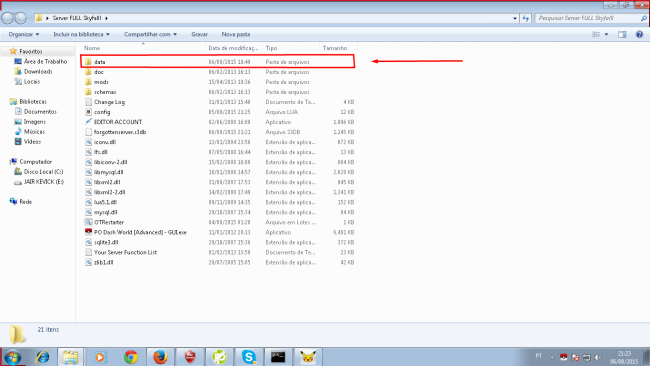Launch Firefox from taskbar
The height and width of the screenshot is (366, 650).
tap(160, 357)
